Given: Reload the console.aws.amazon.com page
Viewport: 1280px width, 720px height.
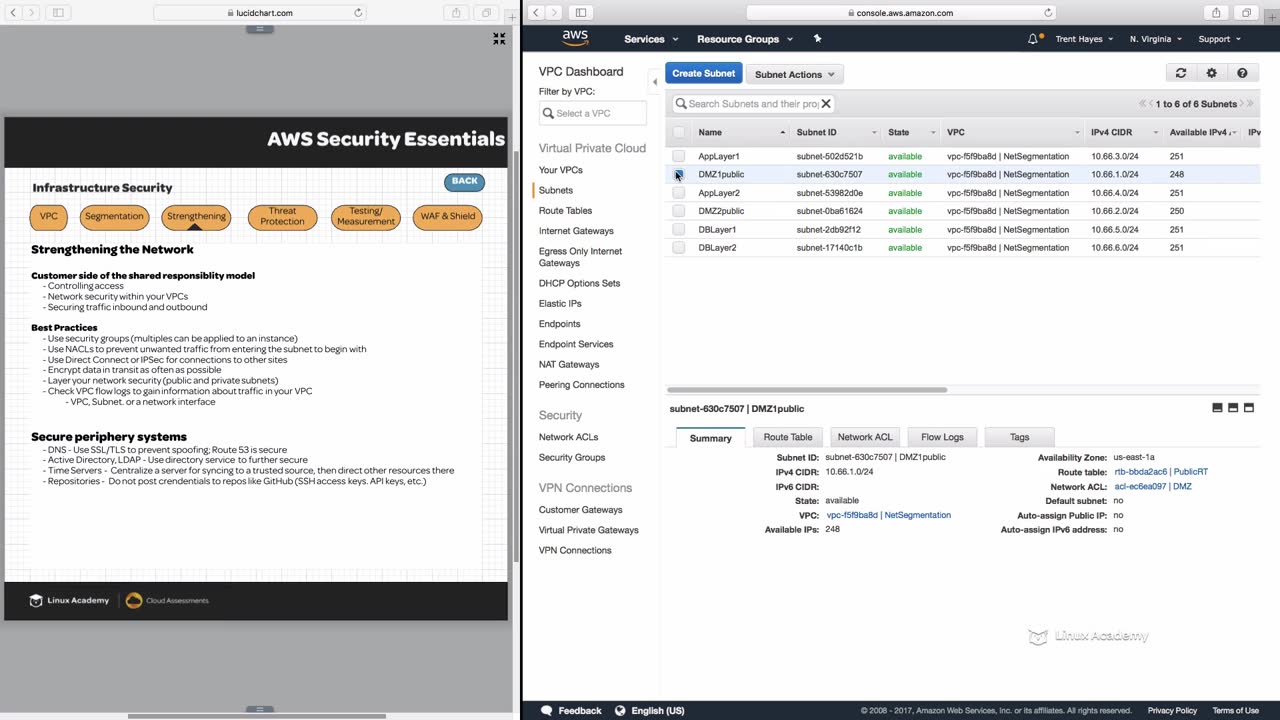Looking at the screenshot, I should click(1048, 13).
